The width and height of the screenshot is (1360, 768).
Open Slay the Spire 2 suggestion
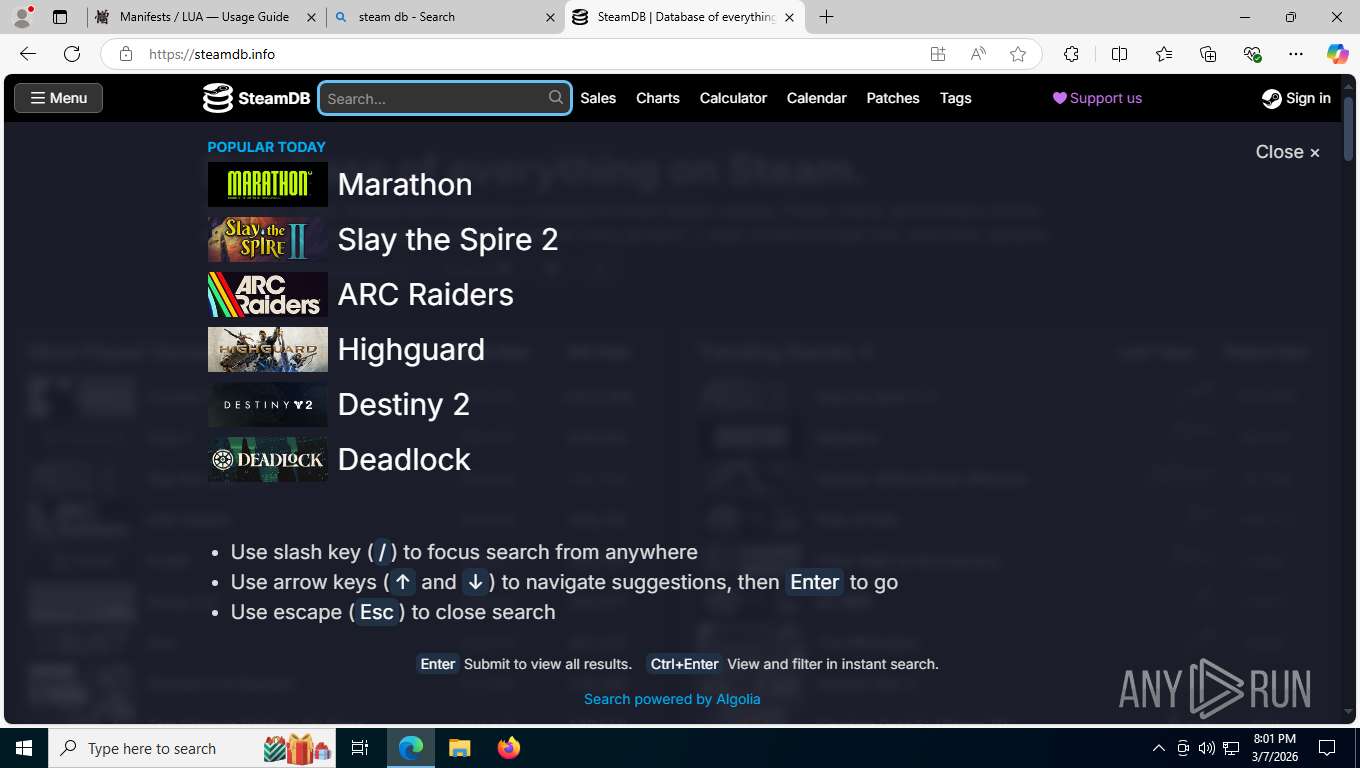pyautogui.click(x=448, y=239)
